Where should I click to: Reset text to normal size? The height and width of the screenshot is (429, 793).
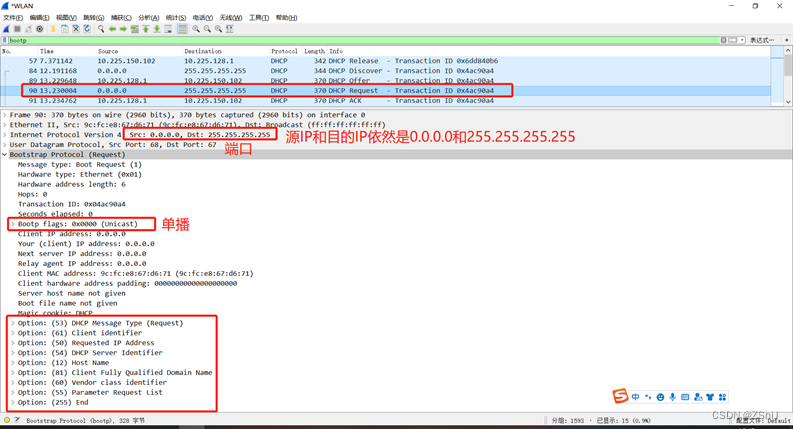click(x=218, y=29)
